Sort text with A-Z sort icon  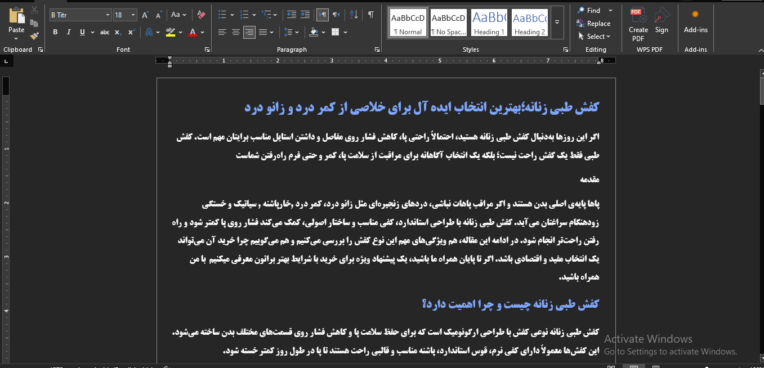coord(354,15)
